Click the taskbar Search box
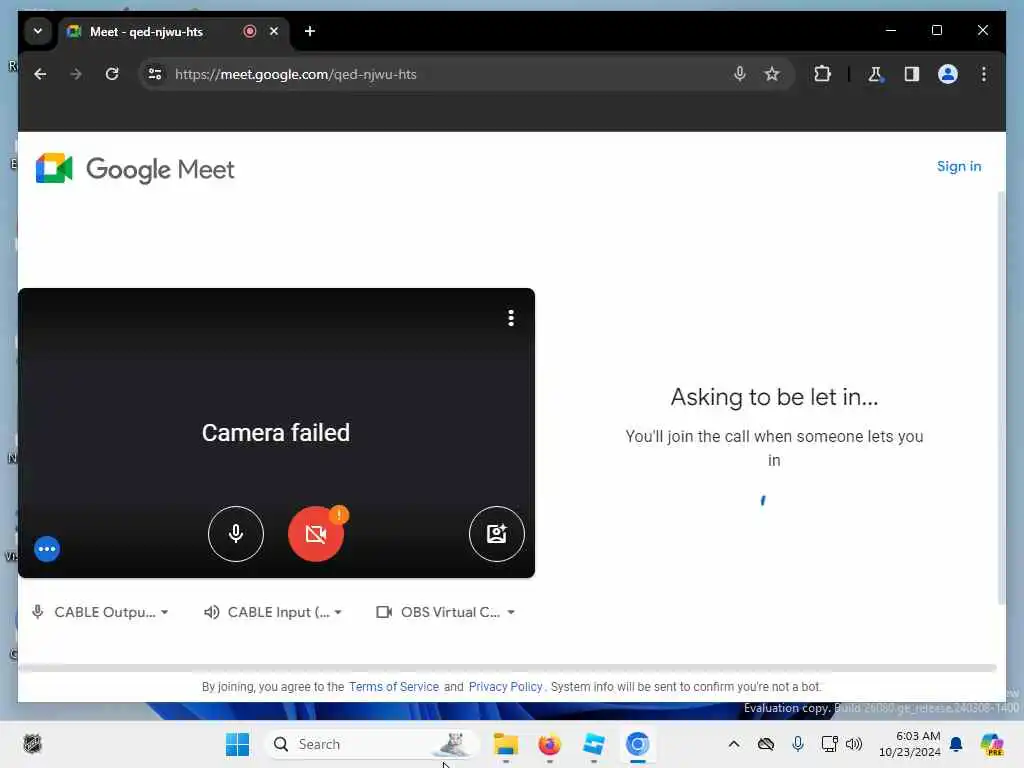 point(371,744)
